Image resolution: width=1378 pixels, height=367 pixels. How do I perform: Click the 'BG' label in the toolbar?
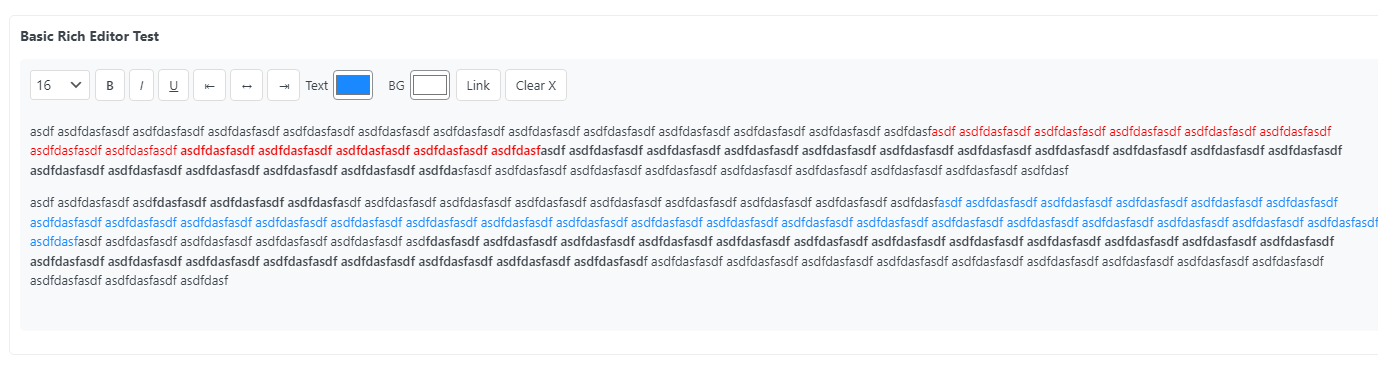pyautogui.click(x=396, y=86)
